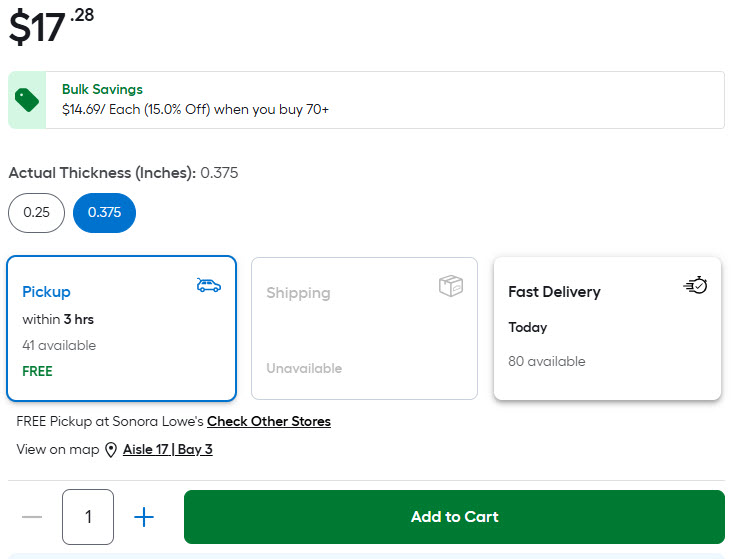Viewport: 732px width, 559px height.
Task: Decrease quantity with the minus icon
Action: [32, 517]
